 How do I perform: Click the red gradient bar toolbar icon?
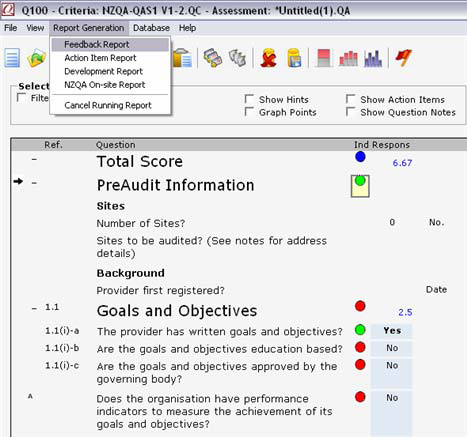click(x=324, y=58)
